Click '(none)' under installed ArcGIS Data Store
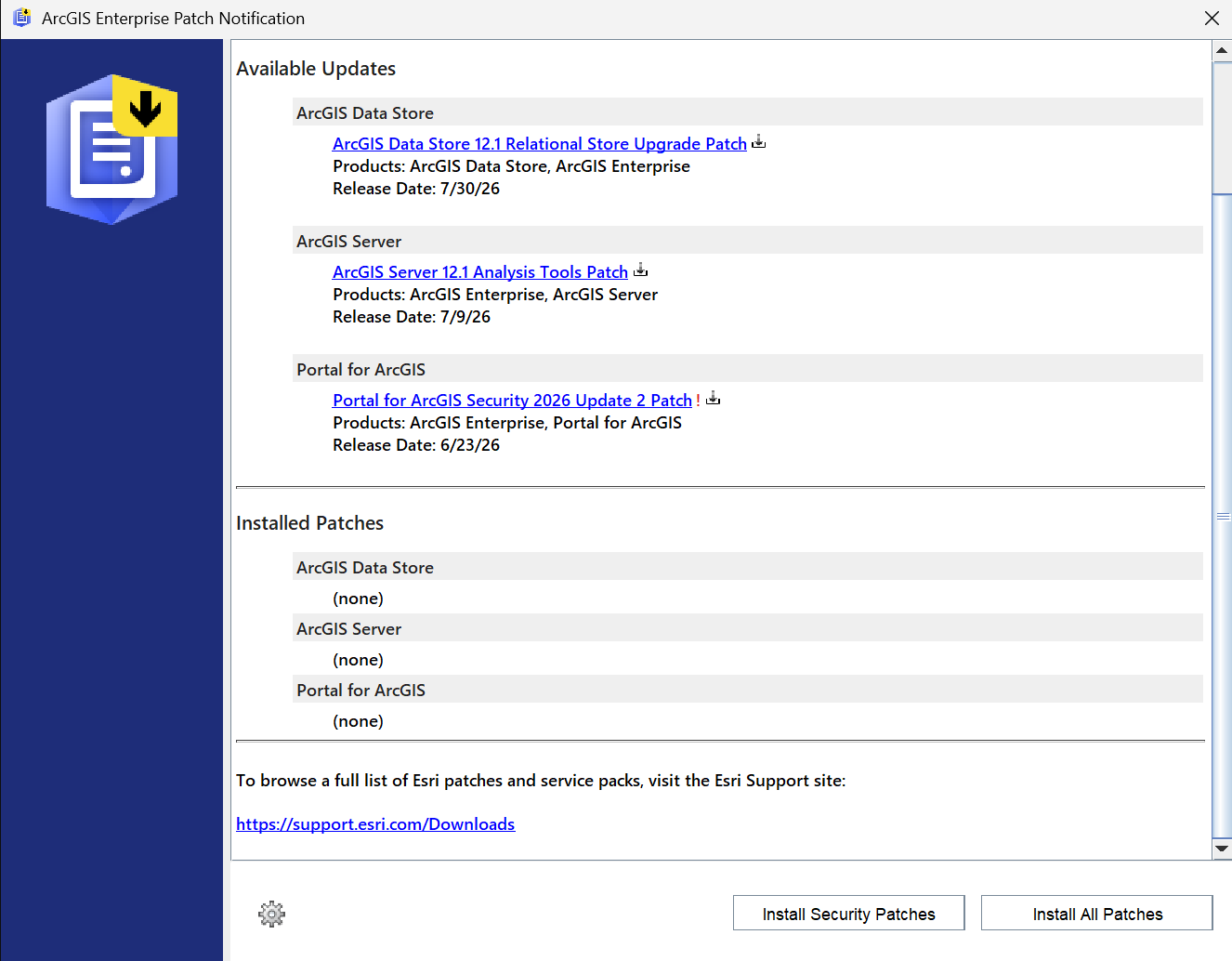This screenshot has width=1232, height=961. coord(358,599)
